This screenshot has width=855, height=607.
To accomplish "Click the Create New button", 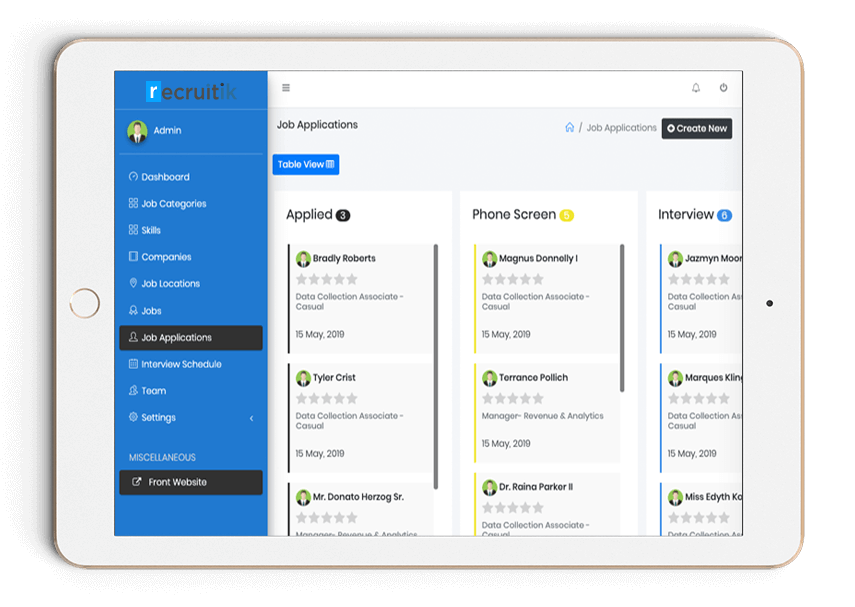I will click(x=697, y=129).
